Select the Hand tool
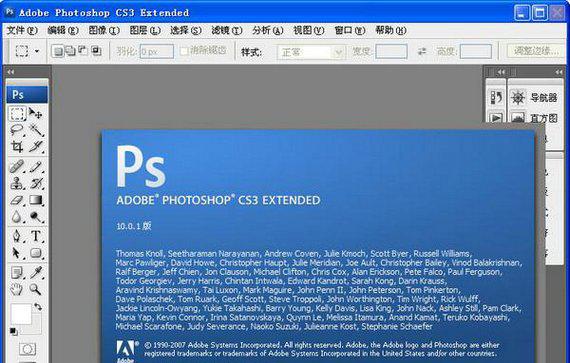This screenshot has width=570, height=363. (17, 289)
